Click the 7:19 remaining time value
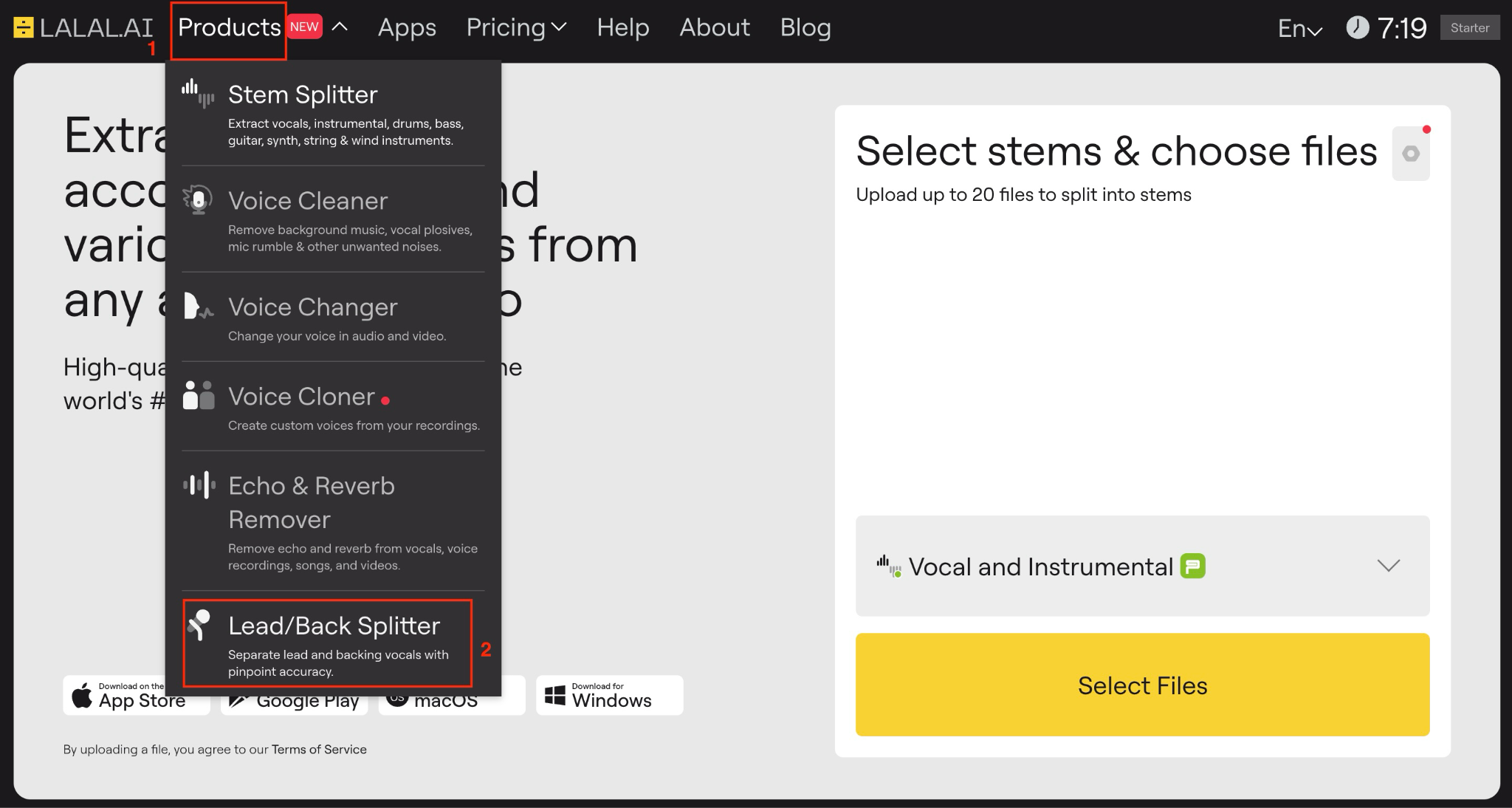 click(x=1402, y=28)
